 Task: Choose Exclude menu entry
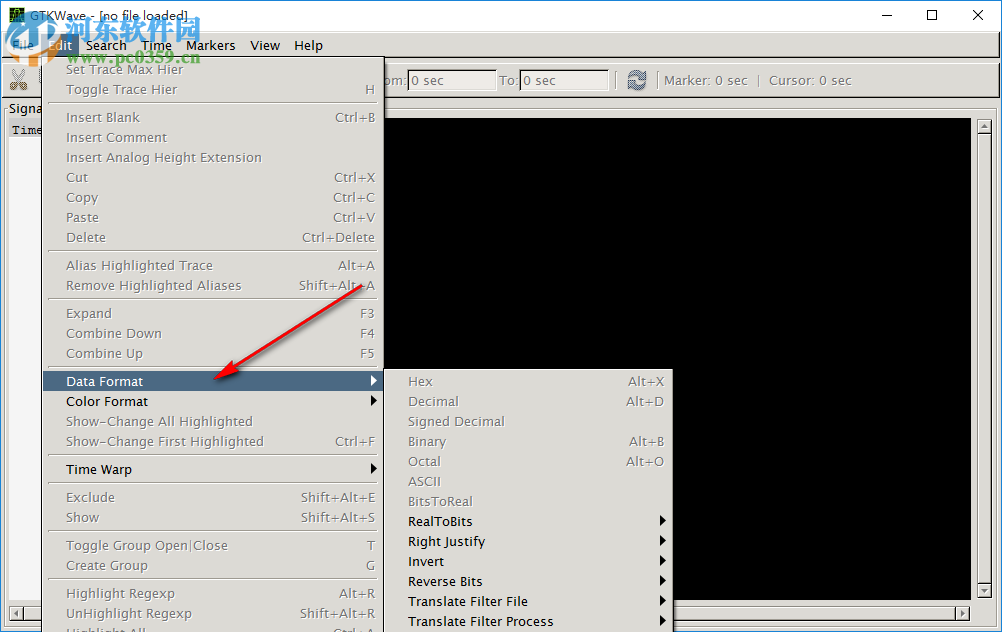click(213, 498)
